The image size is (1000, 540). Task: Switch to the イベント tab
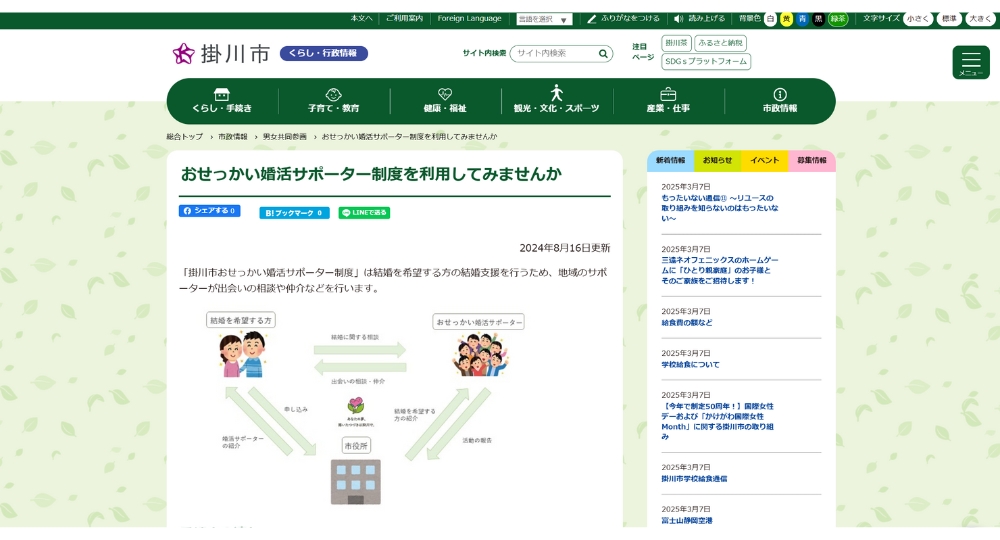click(765, 160)
